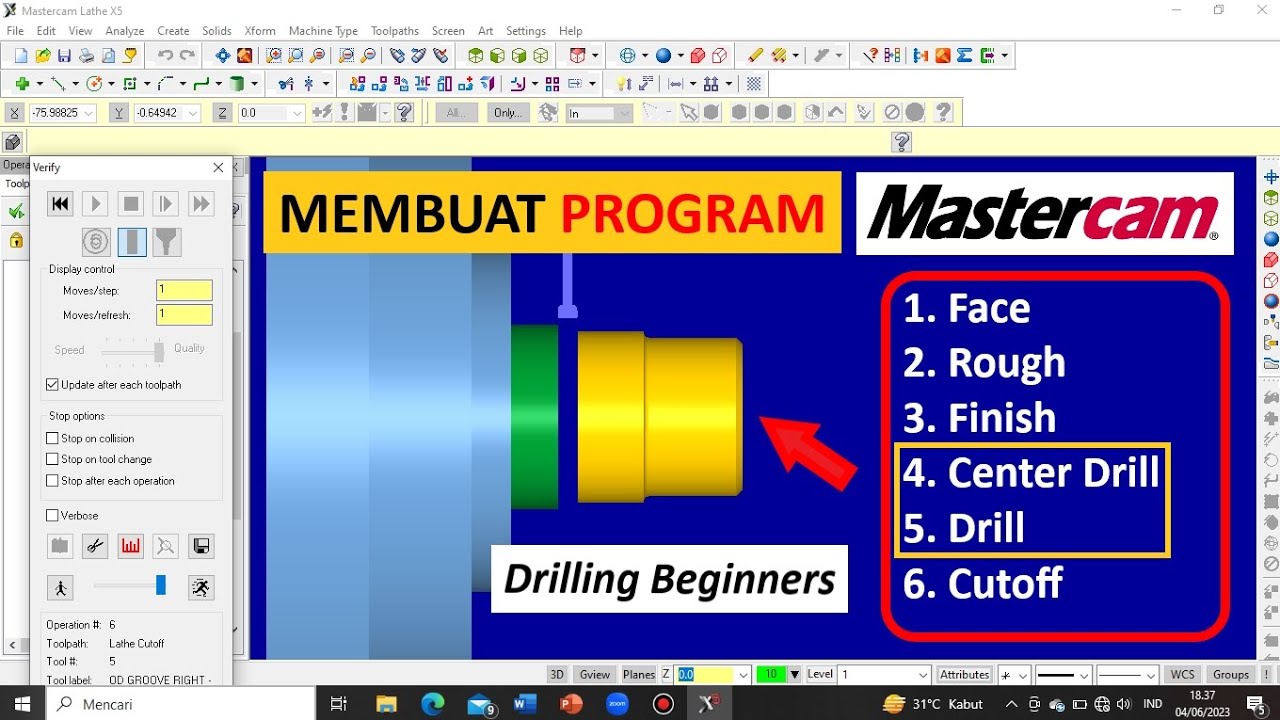The image size is (1280, 720).
Task: Redo the last action
Action: pos(187,56)
